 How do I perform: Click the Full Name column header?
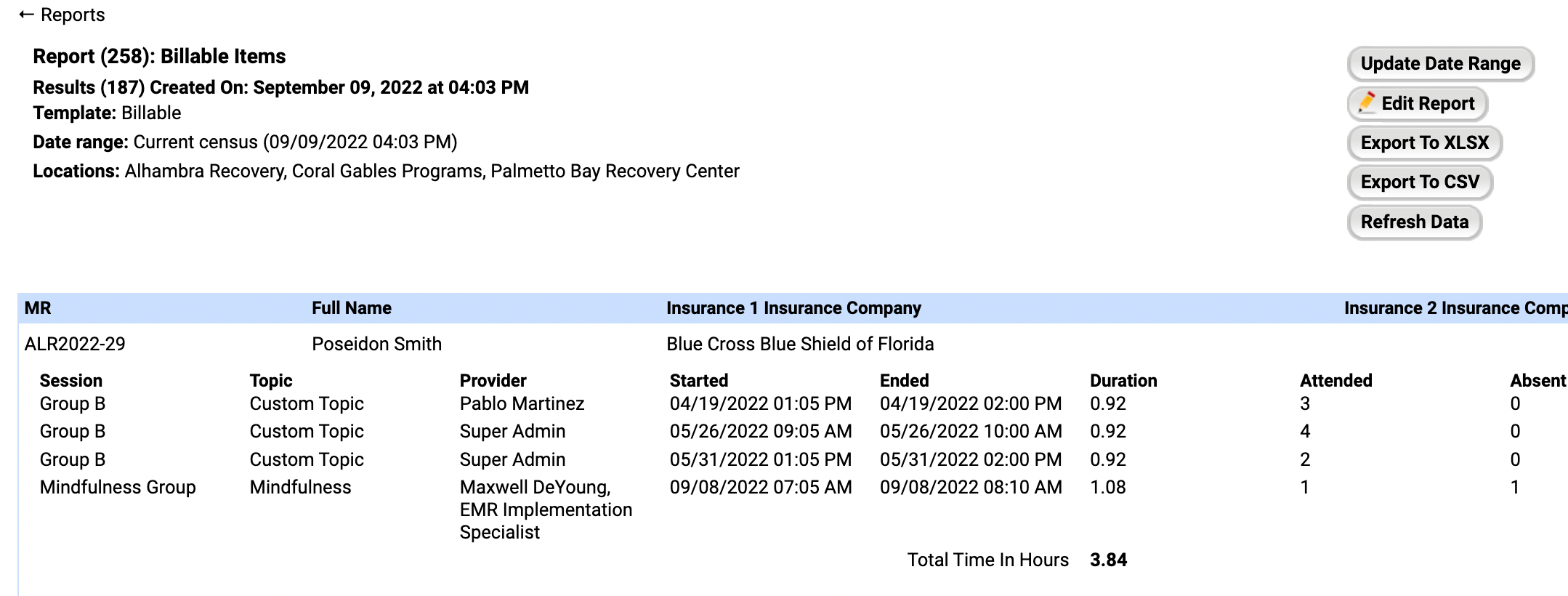(x=352, y=308)
